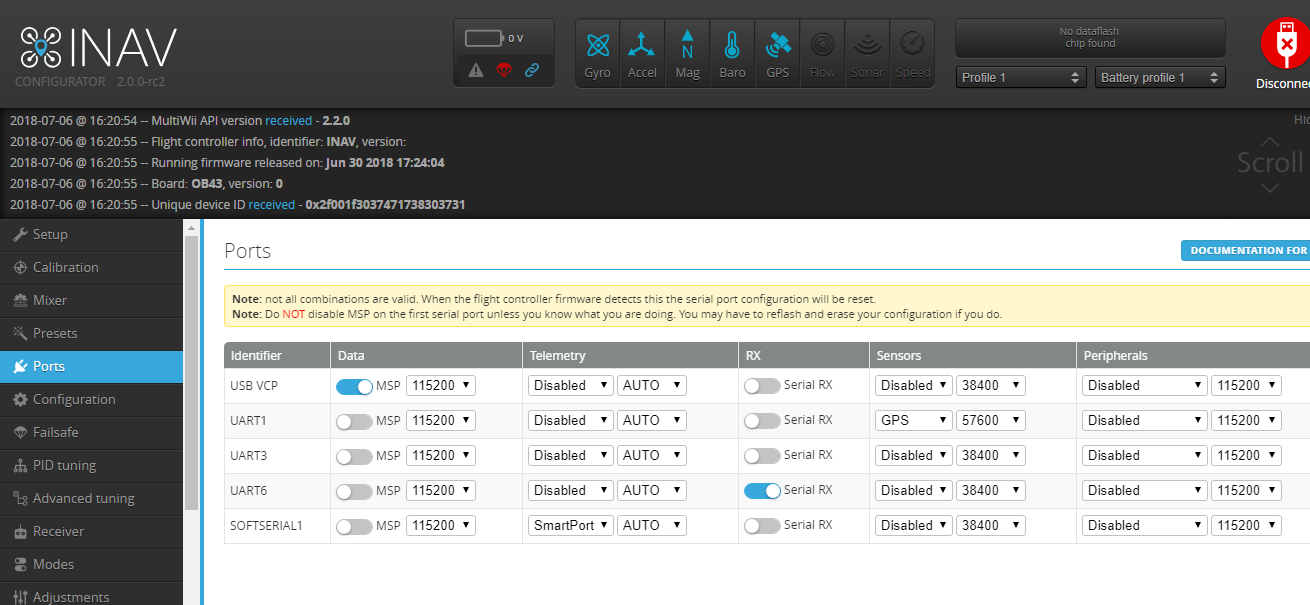Open the Receiver tab
1310x605 pixels.
pos(92,531)
